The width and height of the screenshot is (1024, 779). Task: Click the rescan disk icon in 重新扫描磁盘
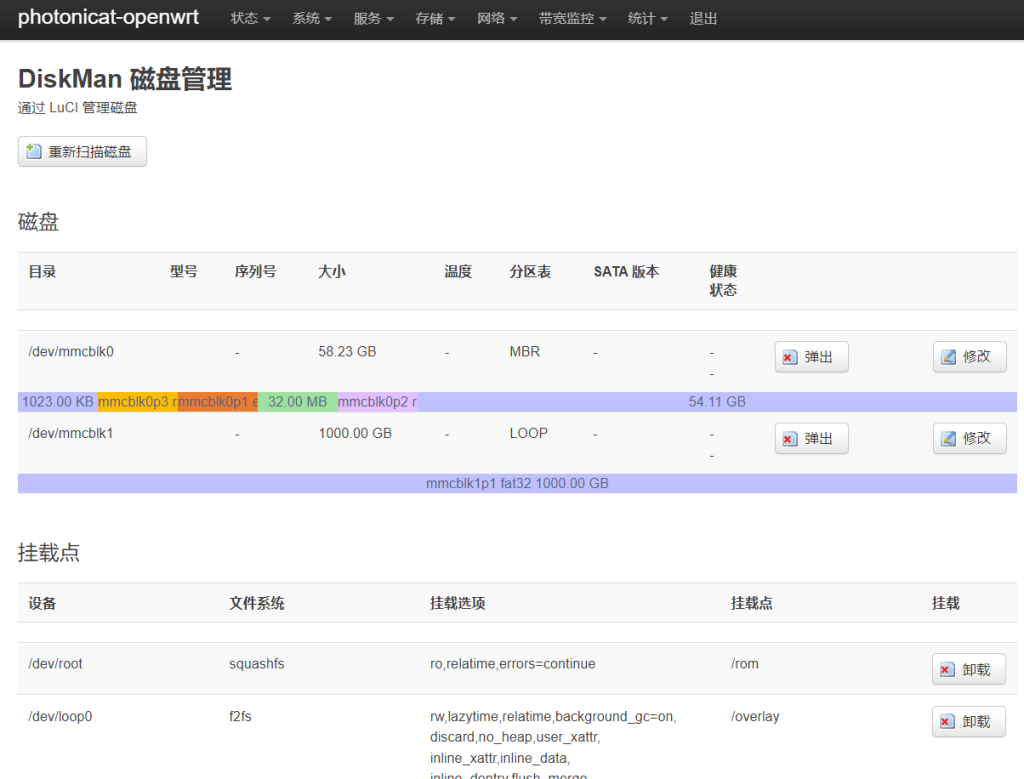click(34, 152)
